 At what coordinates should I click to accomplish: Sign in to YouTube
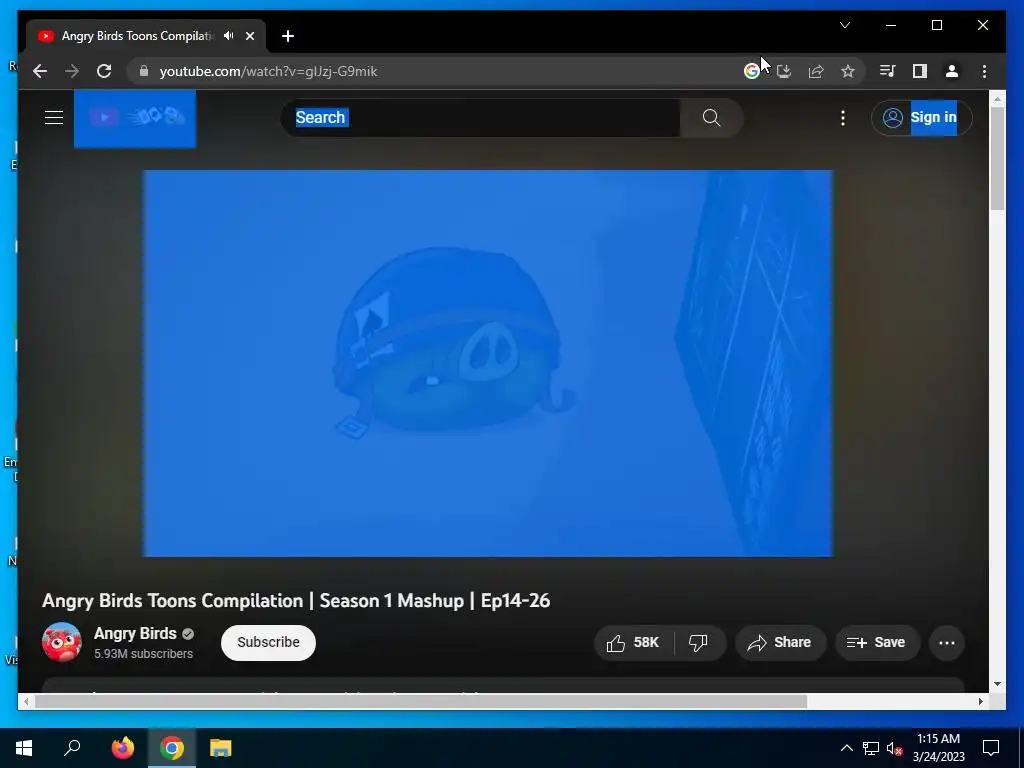(x=921, y=118)
